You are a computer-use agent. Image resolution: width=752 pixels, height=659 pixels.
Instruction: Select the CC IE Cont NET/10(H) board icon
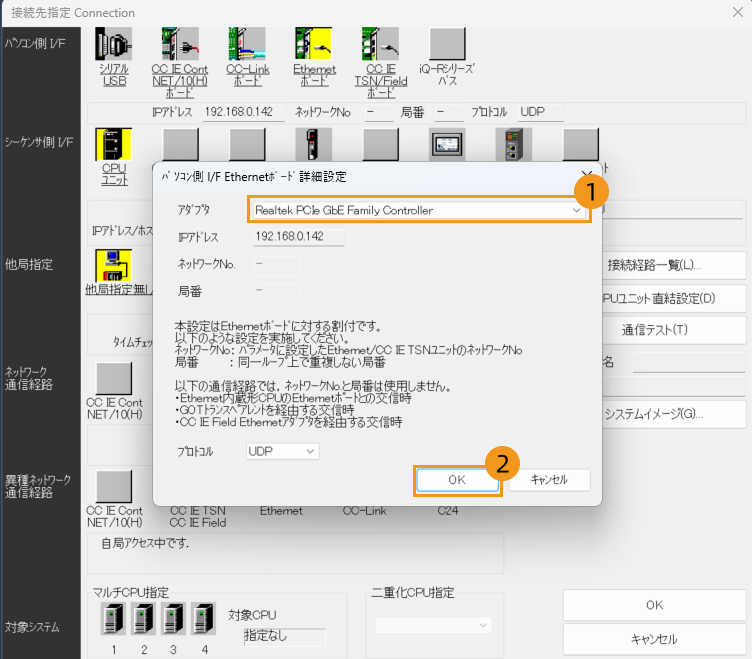coord(180,44)
